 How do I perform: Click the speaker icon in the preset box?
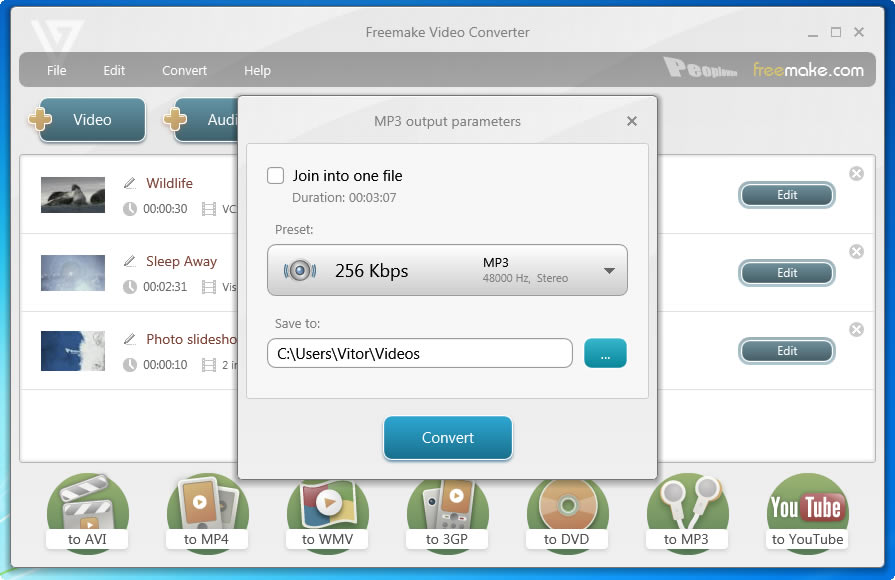coord(300,271)
